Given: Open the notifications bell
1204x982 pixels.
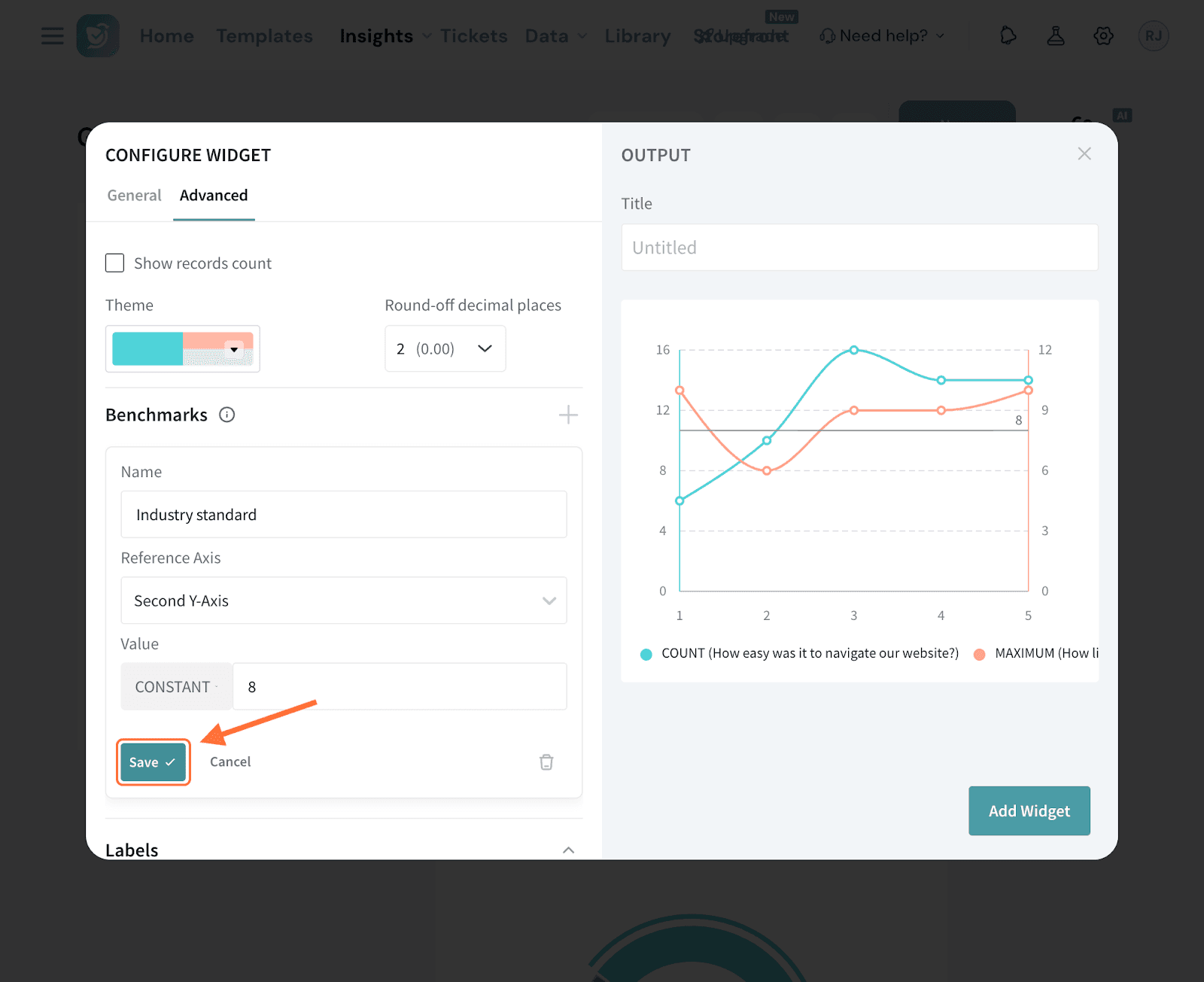Looking at the screenshot, I should point(1008,36).
